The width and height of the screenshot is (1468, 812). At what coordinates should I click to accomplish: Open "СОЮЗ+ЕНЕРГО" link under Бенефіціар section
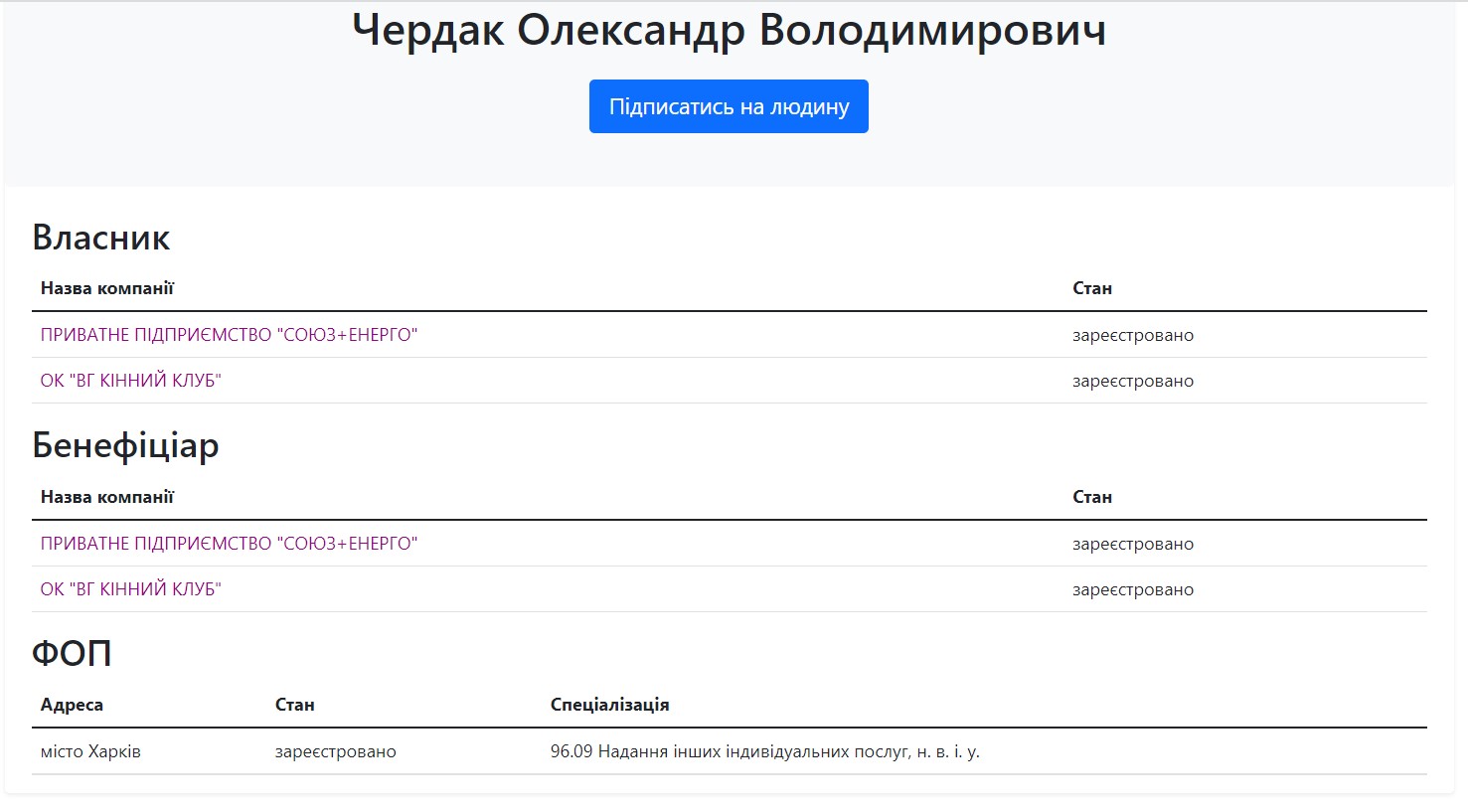[229, 544]
